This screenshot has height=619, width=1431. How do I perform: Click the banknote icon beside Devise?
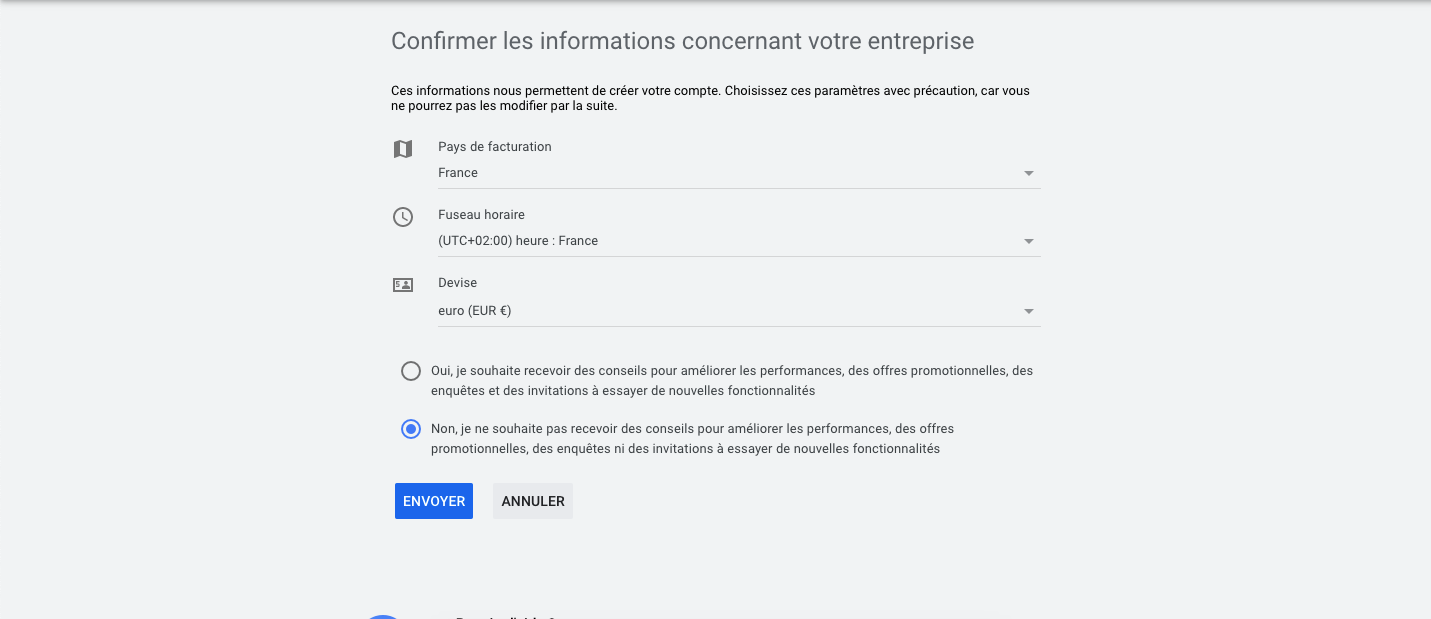coord(402,285)
